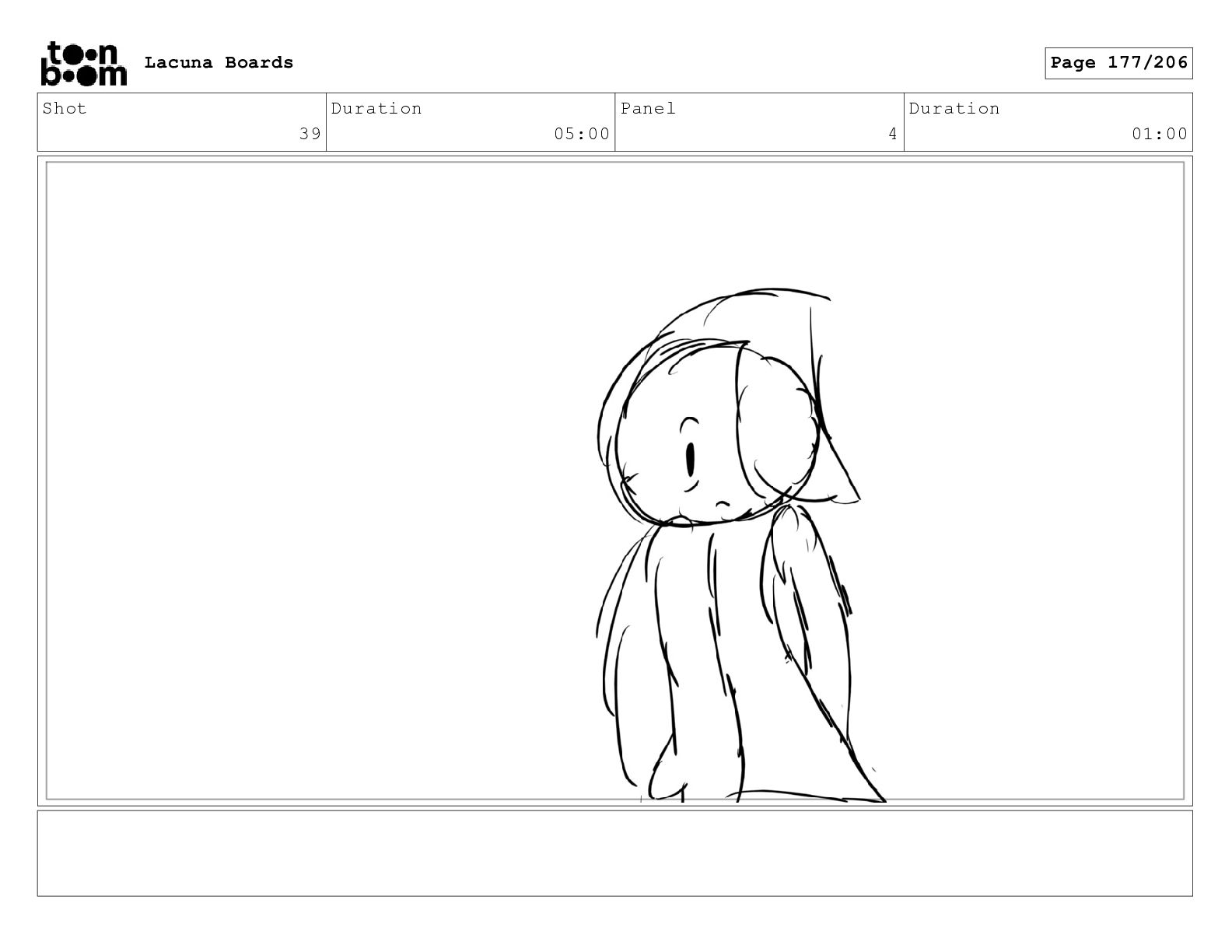
Task: Click the Toon Boom logo
Action: tap(83, 63)
